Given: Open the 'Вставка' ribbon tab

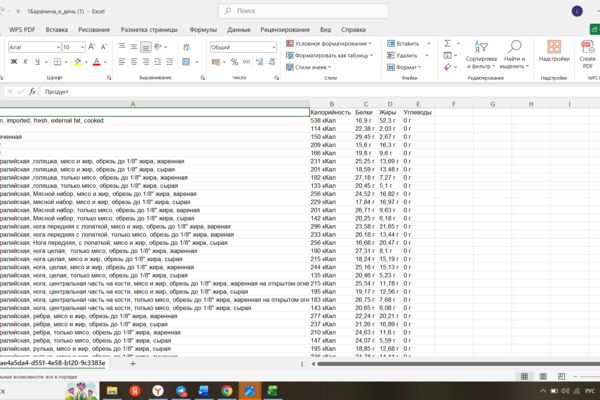Looking at the screenshot, I should coord(57,29).
